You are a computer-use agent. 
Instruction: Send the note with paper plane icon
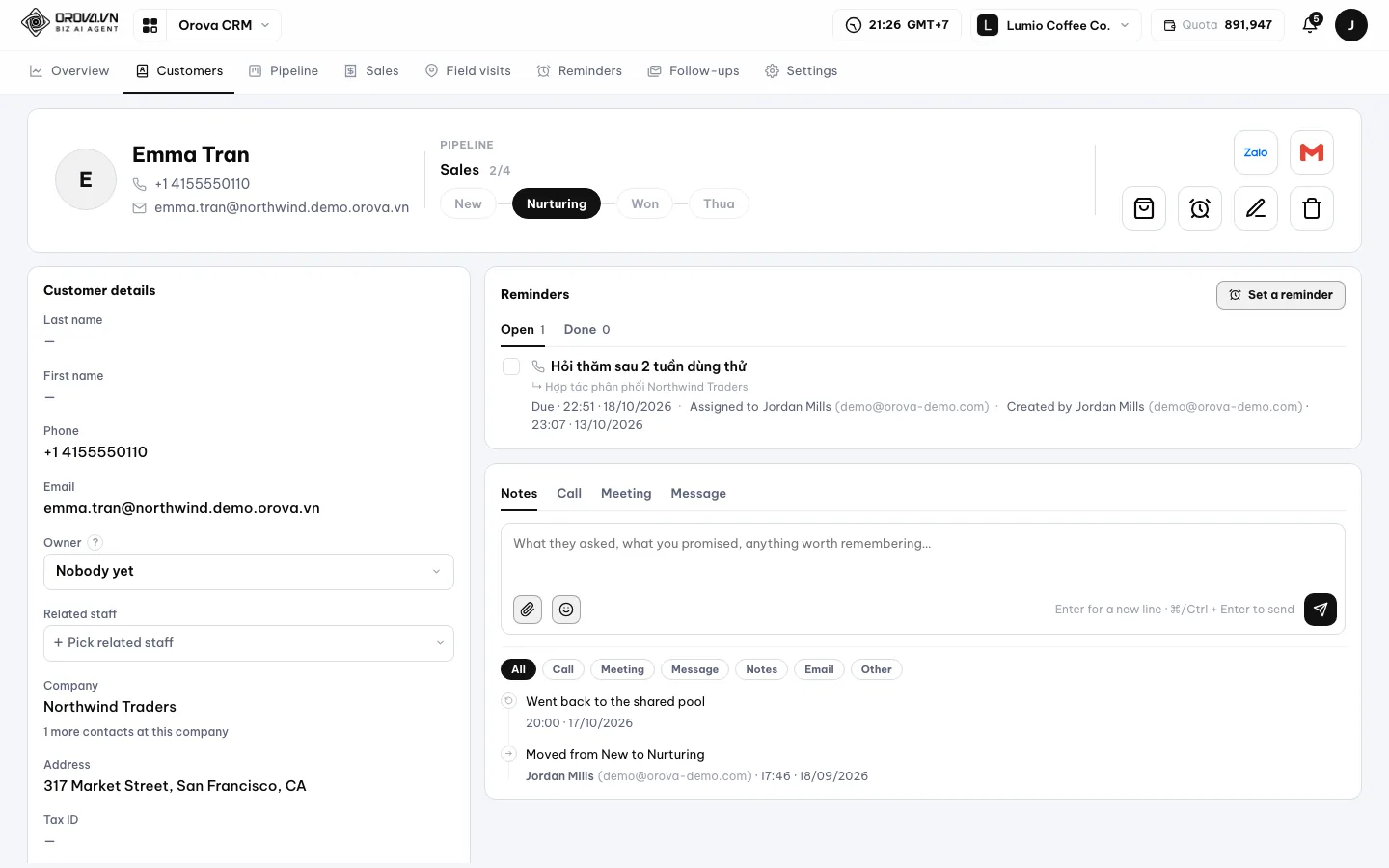pos(1321,610)
